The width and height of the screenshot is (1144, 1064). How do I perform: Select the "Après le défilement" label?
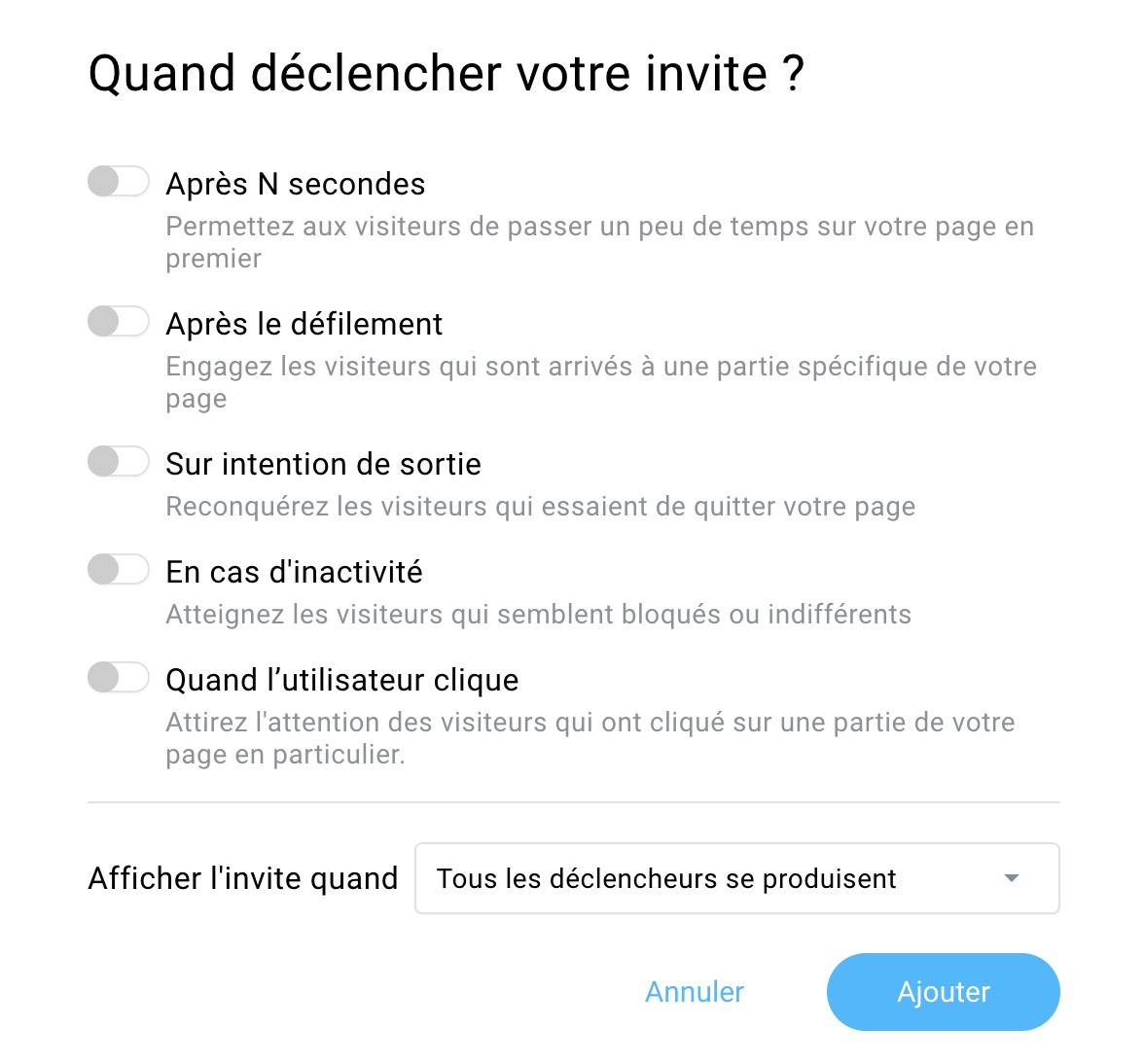click(x=304, y=324)
